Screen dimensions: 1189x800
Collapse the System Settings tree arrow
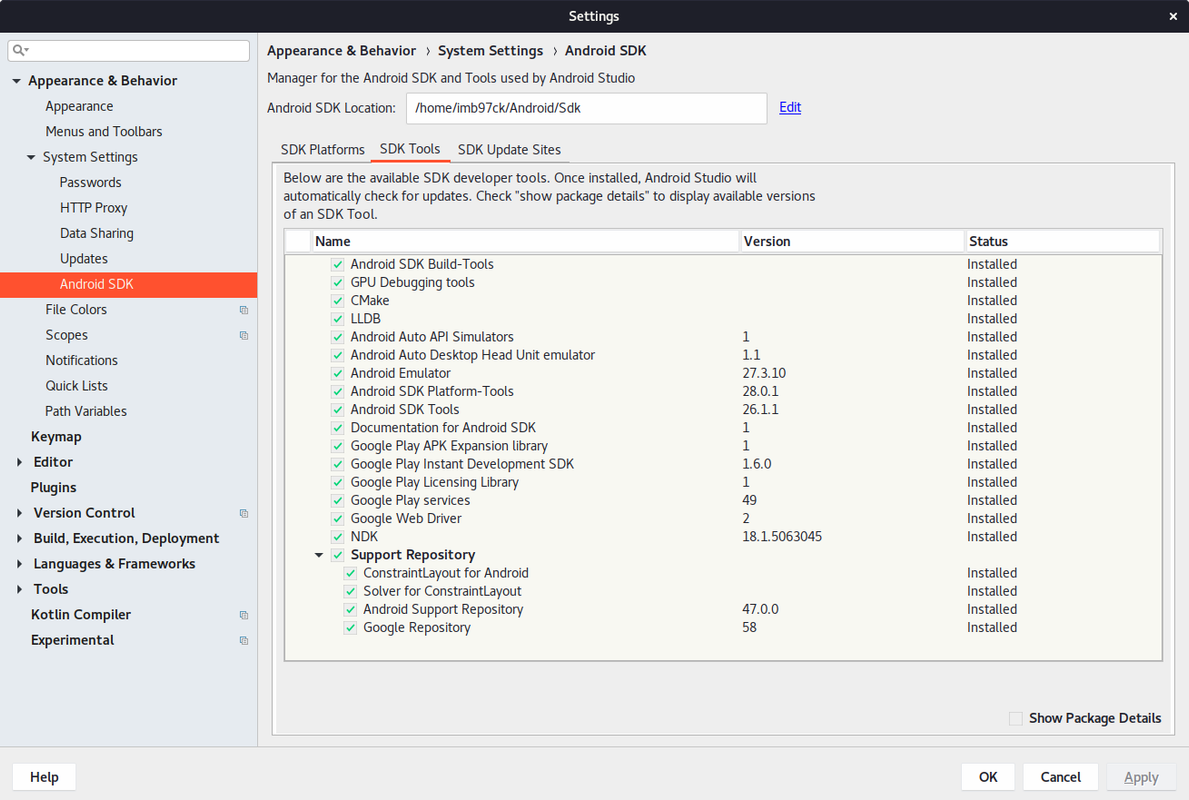pyautogui.click(x=31, y=157)
